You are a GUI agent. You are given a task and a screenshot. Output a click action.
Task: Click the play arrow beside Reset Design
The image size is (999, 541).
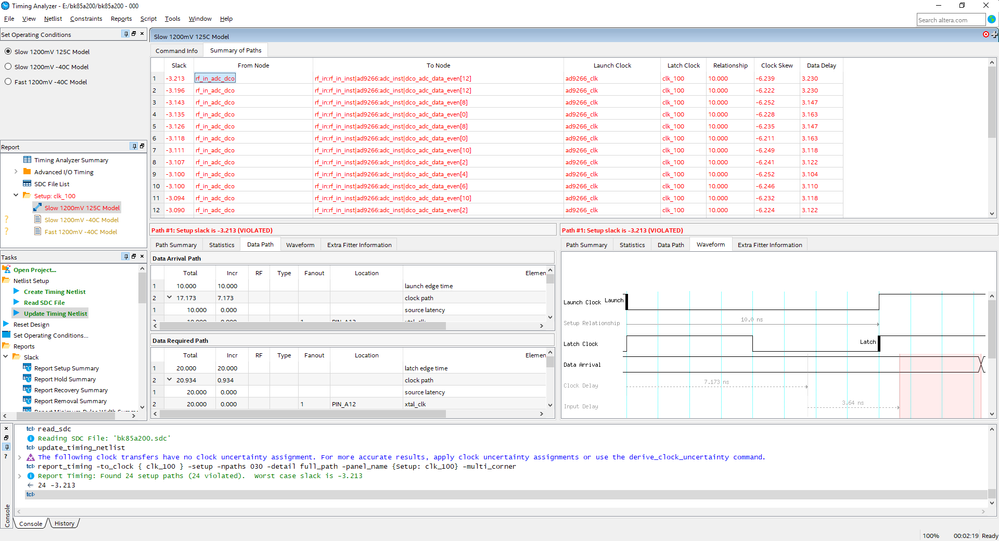(6, 324)
